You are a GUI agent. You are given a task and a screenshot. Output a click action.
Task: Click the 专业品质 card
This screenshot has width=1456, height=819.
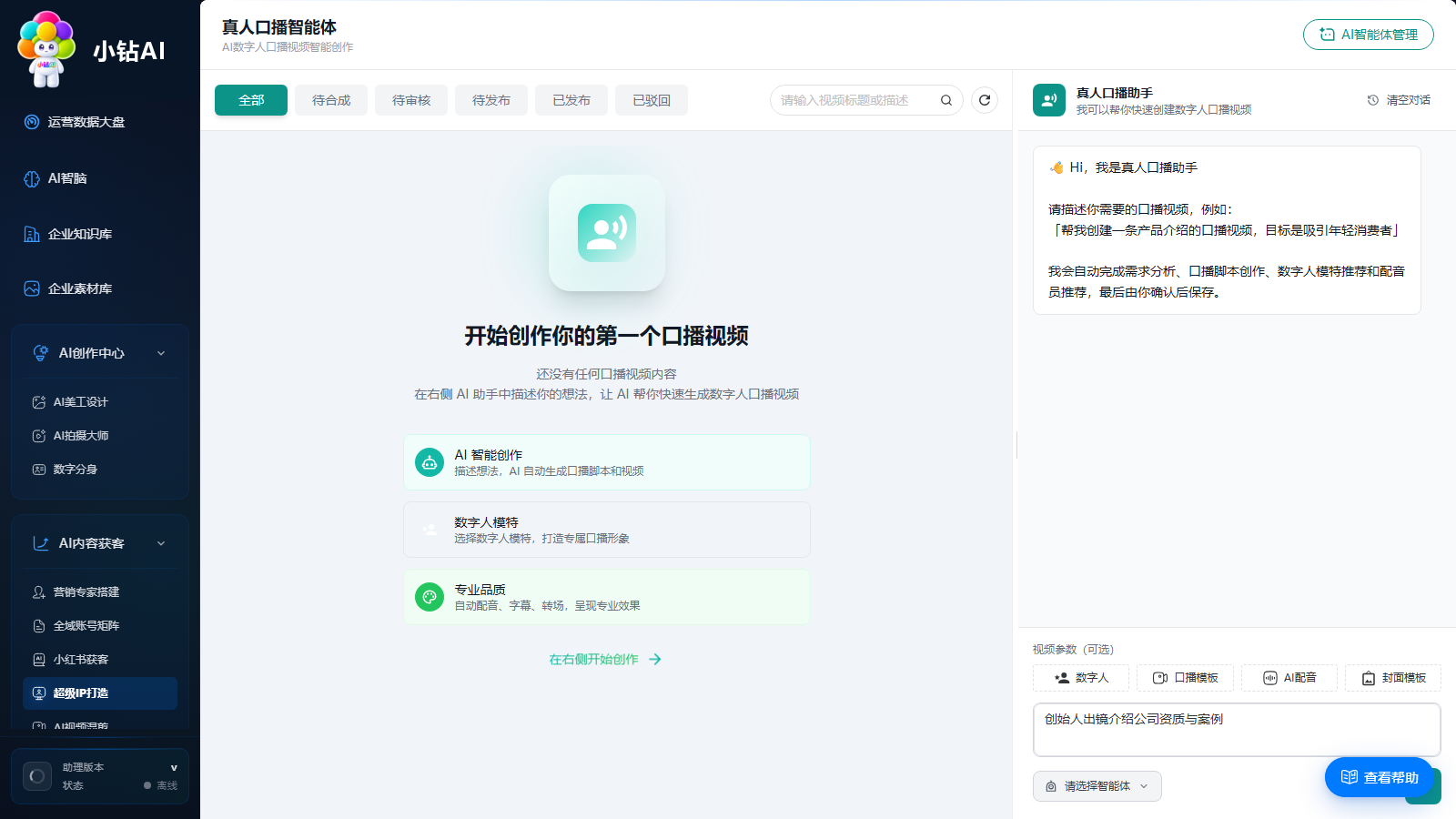[x=607, y=597]
